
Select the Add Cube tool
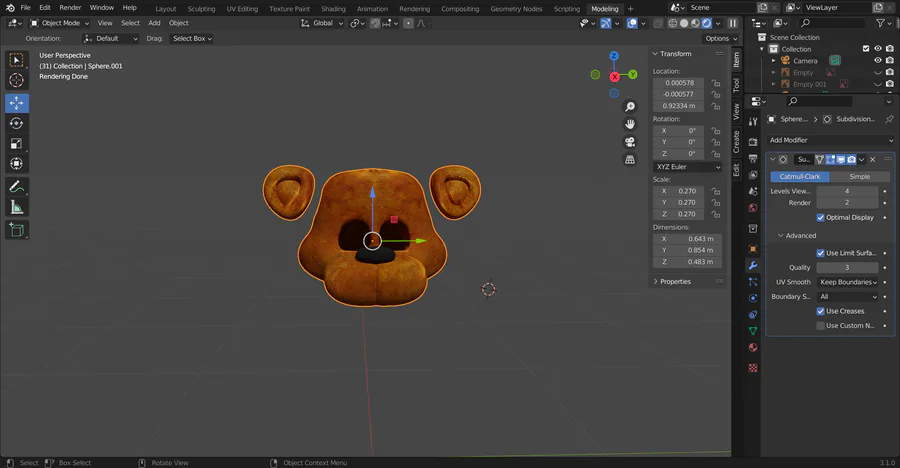(17, 230)
